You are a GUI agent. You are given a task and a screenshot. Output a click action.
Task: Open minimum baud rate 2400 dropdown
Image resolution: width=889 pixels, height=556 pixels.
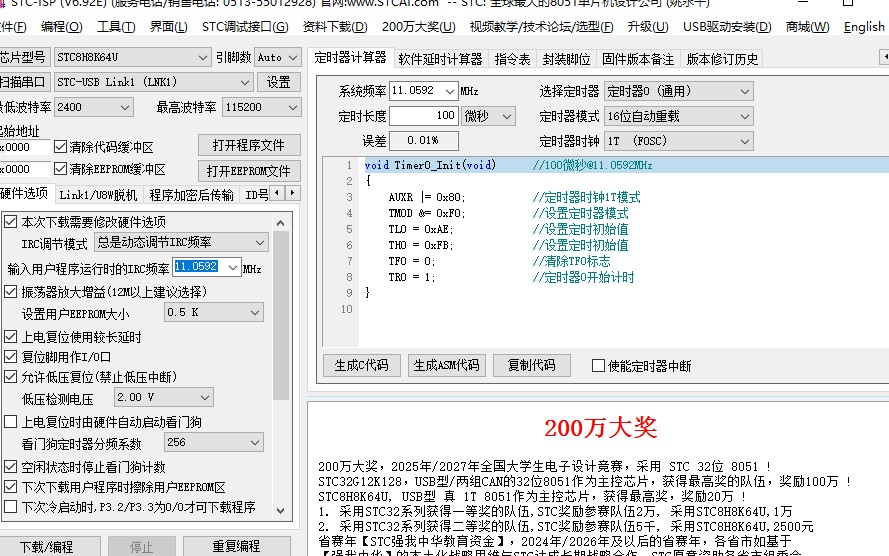(x=94, y=107)
